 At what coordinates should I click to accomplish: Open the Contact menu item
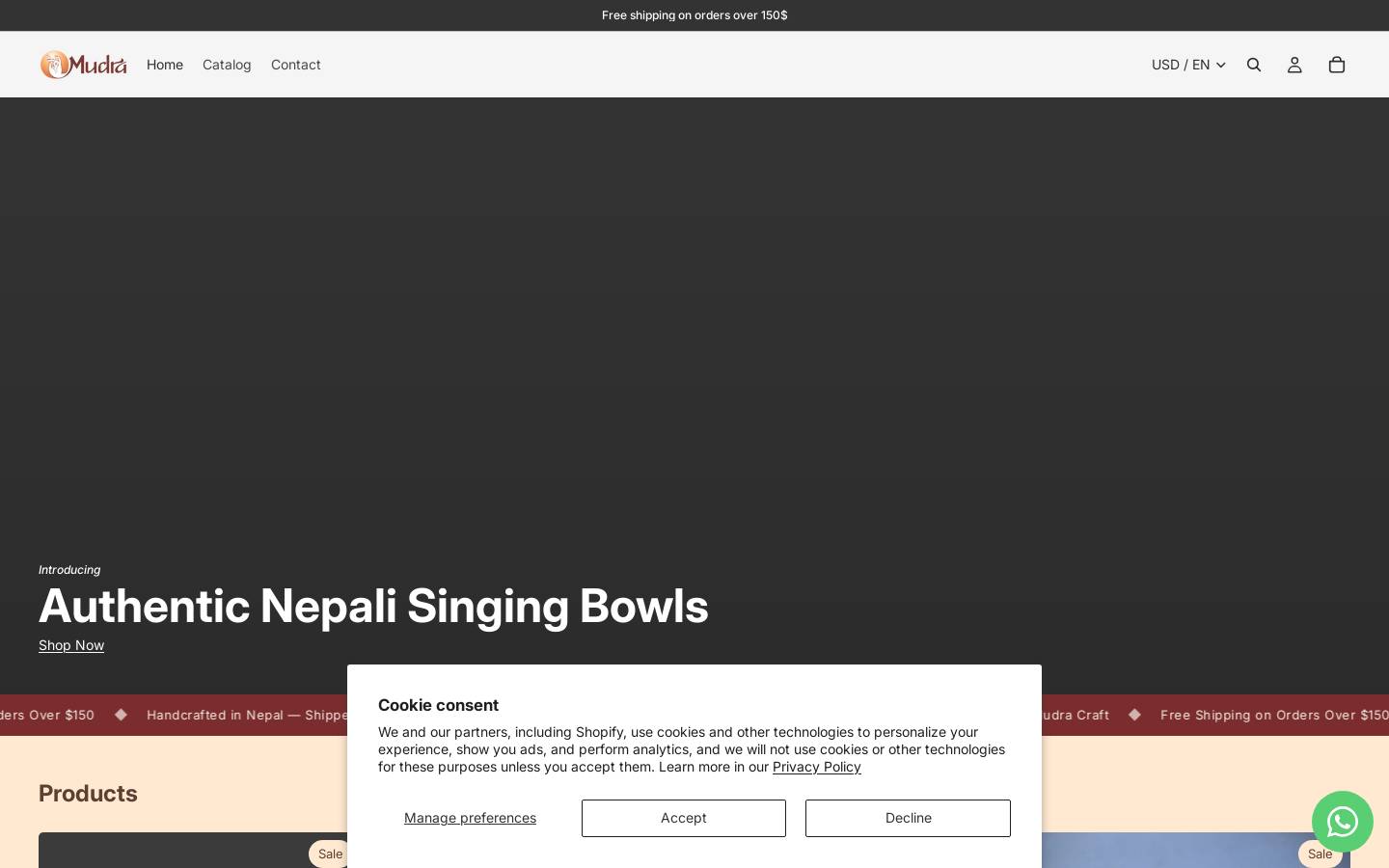[x=296, y=65]
